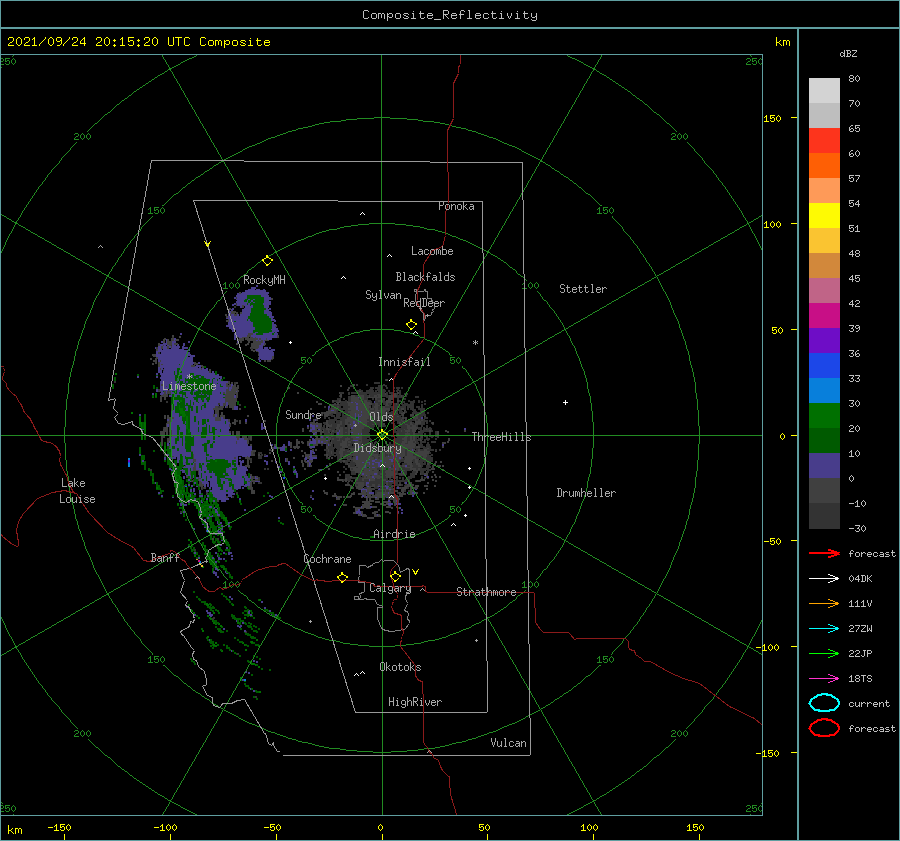Click the Okotoks label
This screenshot has width=900, height=841.
click(400, 667)
